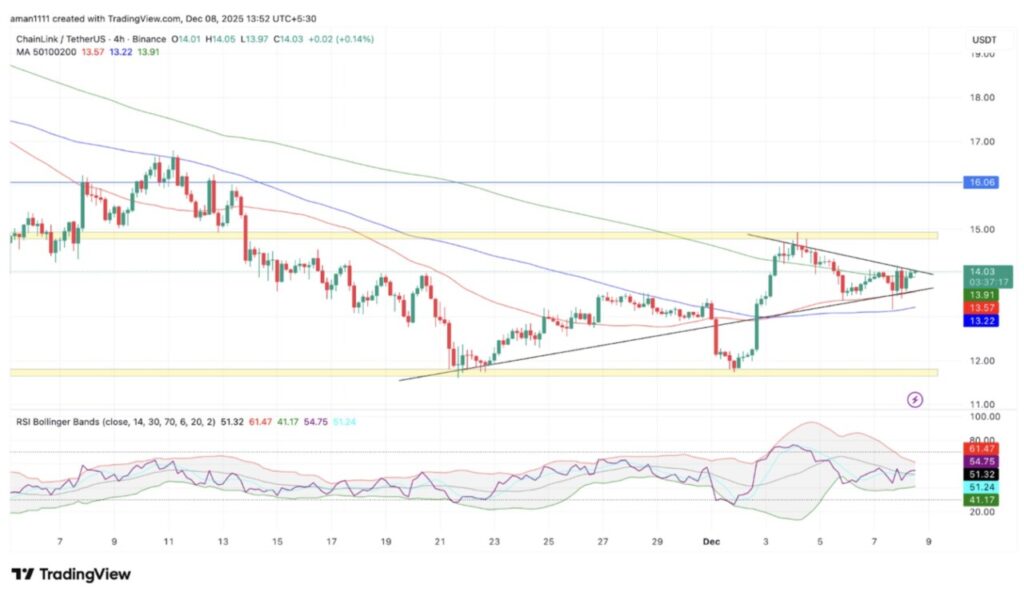Click the purple lightning bolt icon
Image resolution: width=1024 pixels, height=596 pixels.
914,400
